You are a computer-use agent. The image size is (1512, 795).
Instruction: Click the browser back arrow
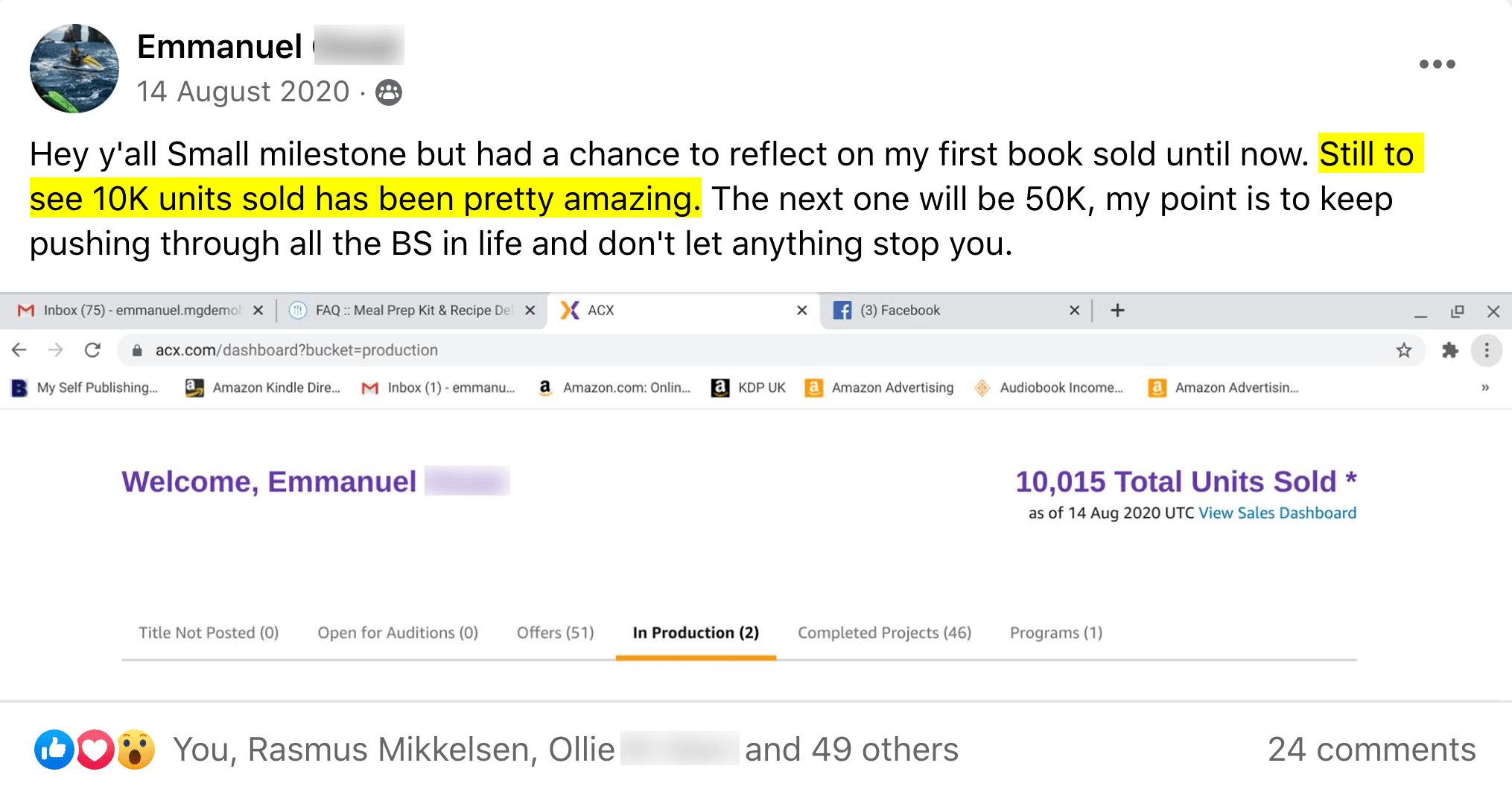pyautogui.click(x=19, y=350)
